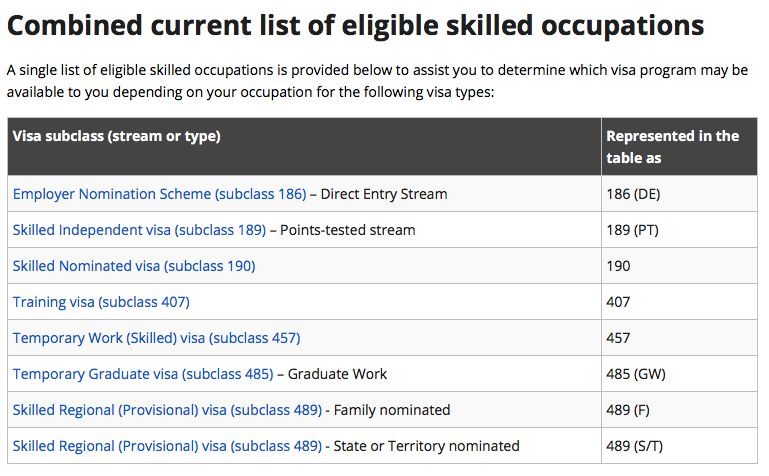This screenshot has height=476, width=769.
Task: Click the cell showing 457 abbreviation
Action: pos(679,338)
